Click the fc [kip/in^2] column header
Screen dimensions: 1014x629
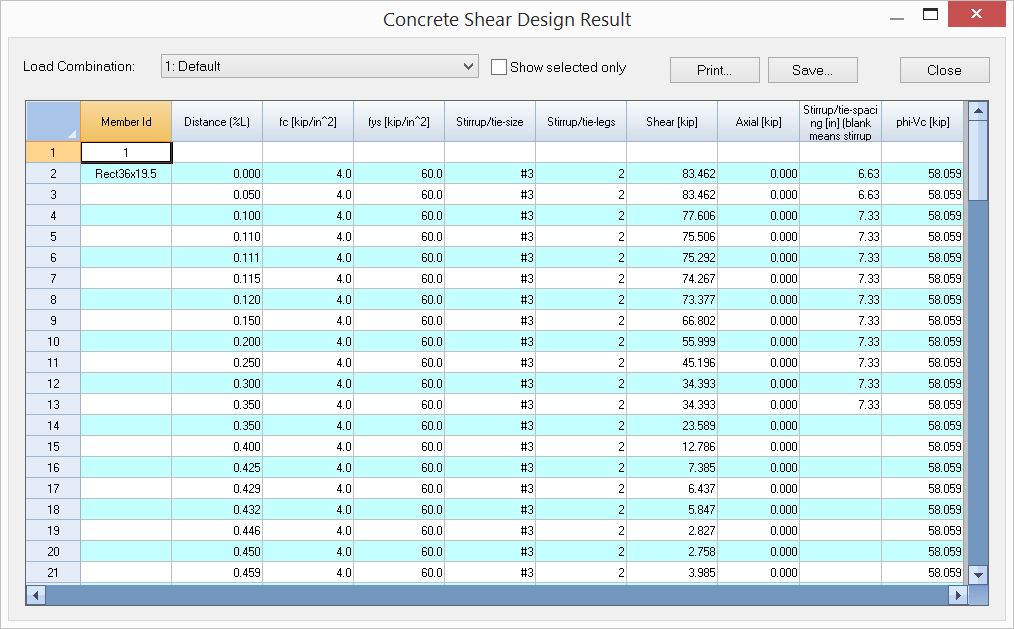click(x=307, y=120)
